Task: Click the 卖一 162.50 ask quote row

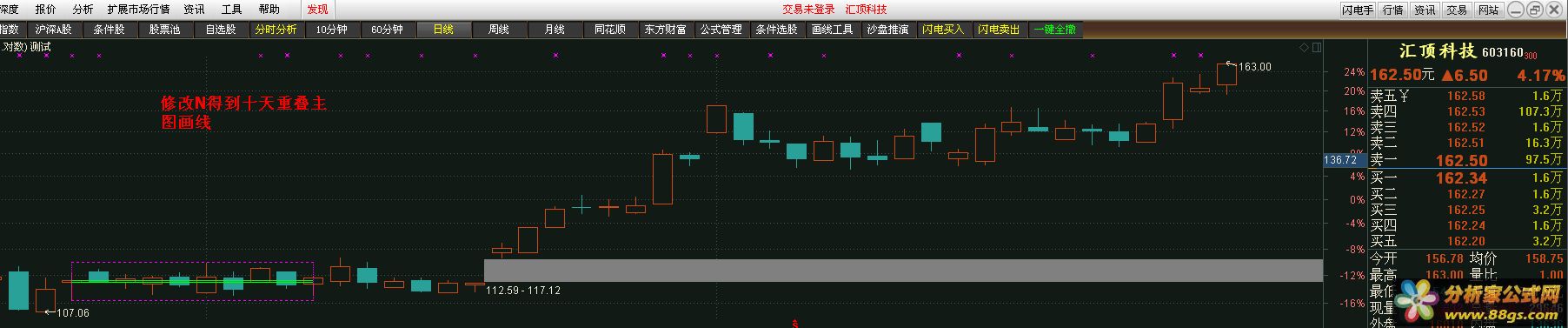Action: pos(1466,160)
